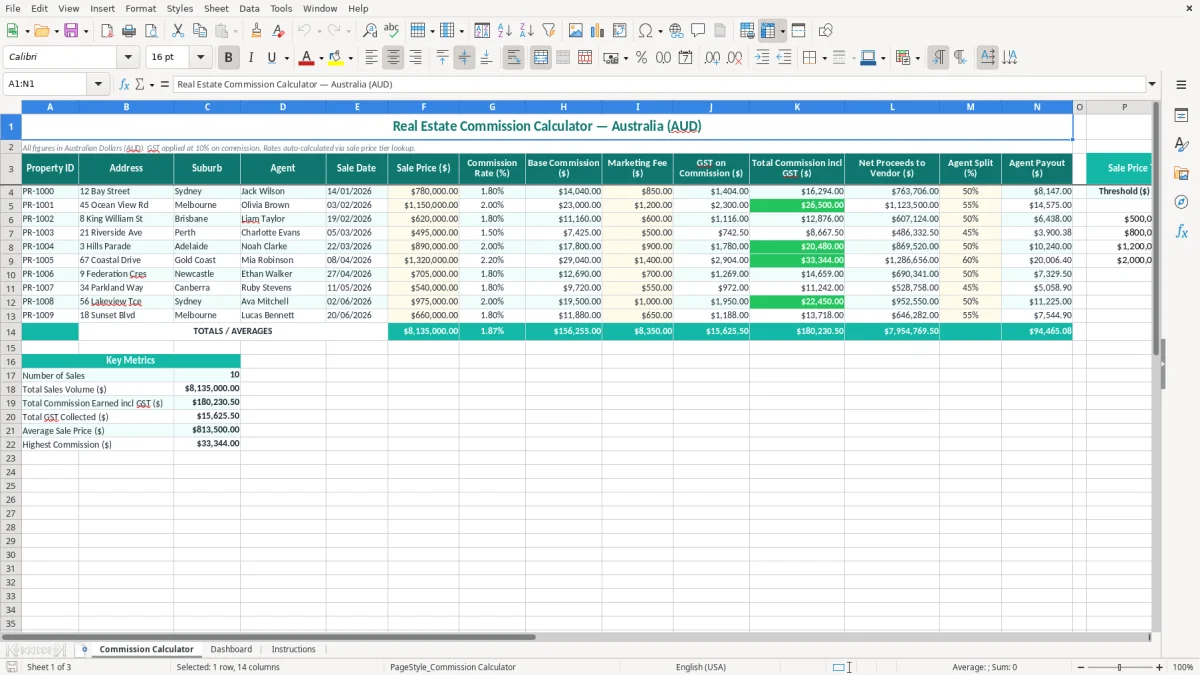Open background color dropdown arrow
The height and width of the screenshot is (675, 1200).
pyautogui.click(x=350, y=58)
